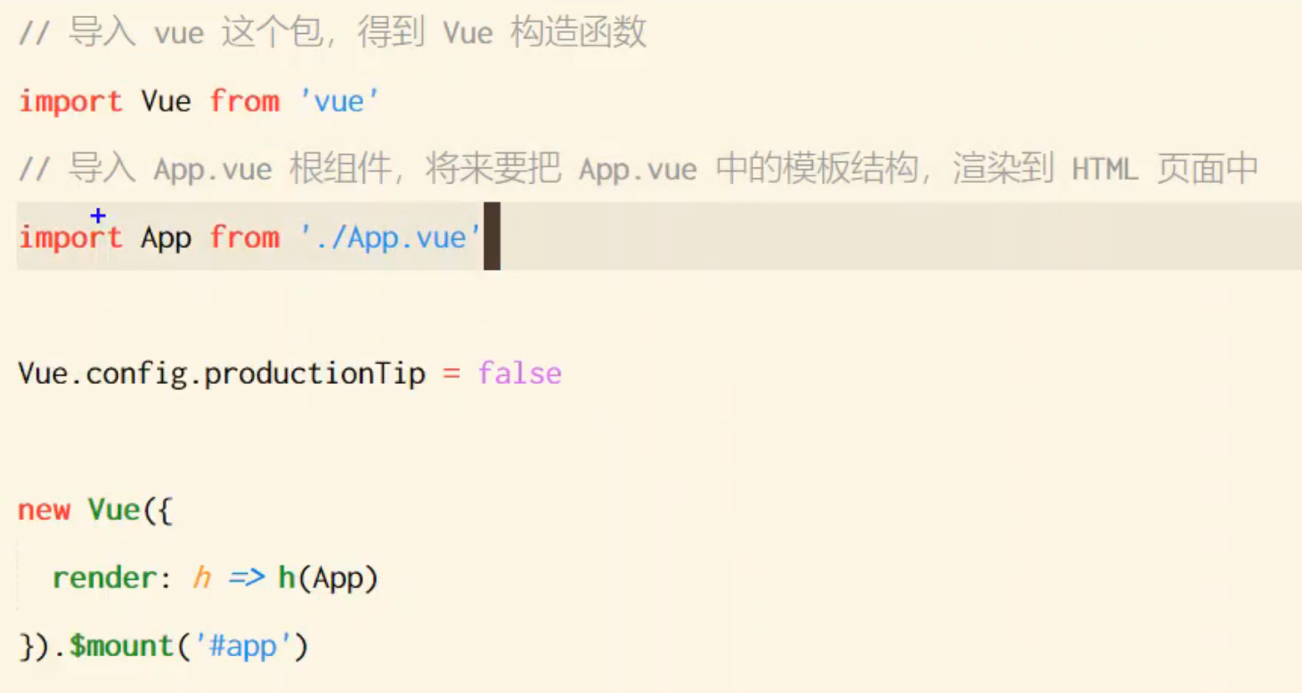Click 'Vue' in the 'new Vue({' line
The width and height of the screenshot is (1302, 693).
tap(114, 509)
